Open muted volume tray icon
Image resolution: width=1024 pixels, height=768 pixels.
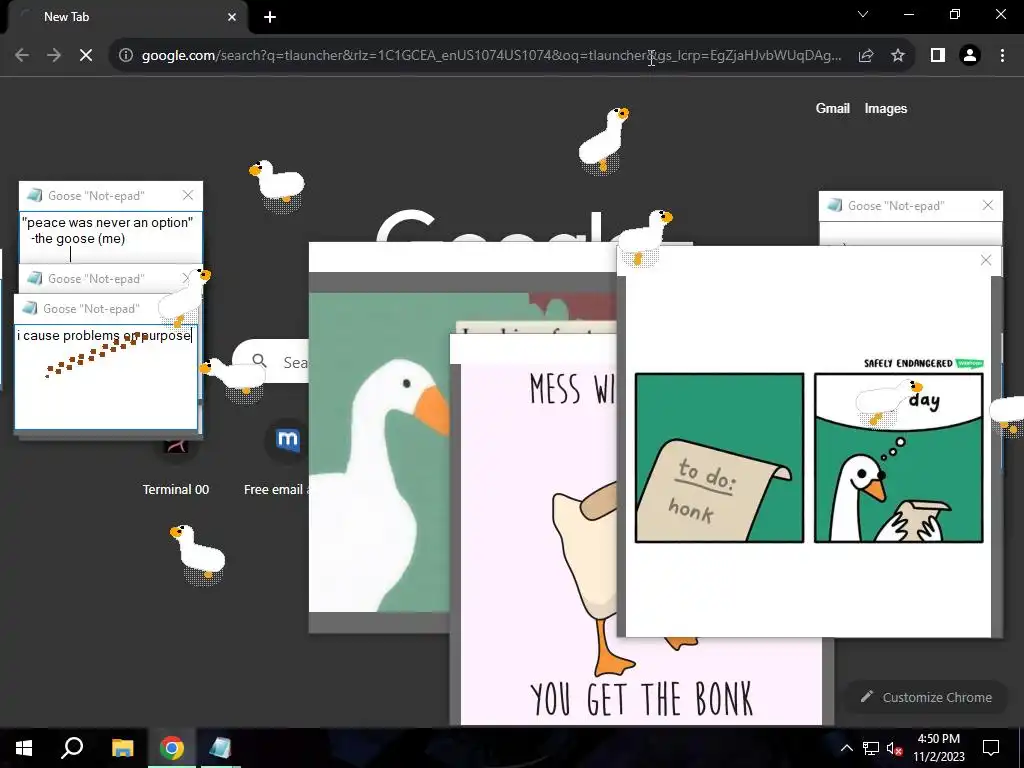coord(894,748)
